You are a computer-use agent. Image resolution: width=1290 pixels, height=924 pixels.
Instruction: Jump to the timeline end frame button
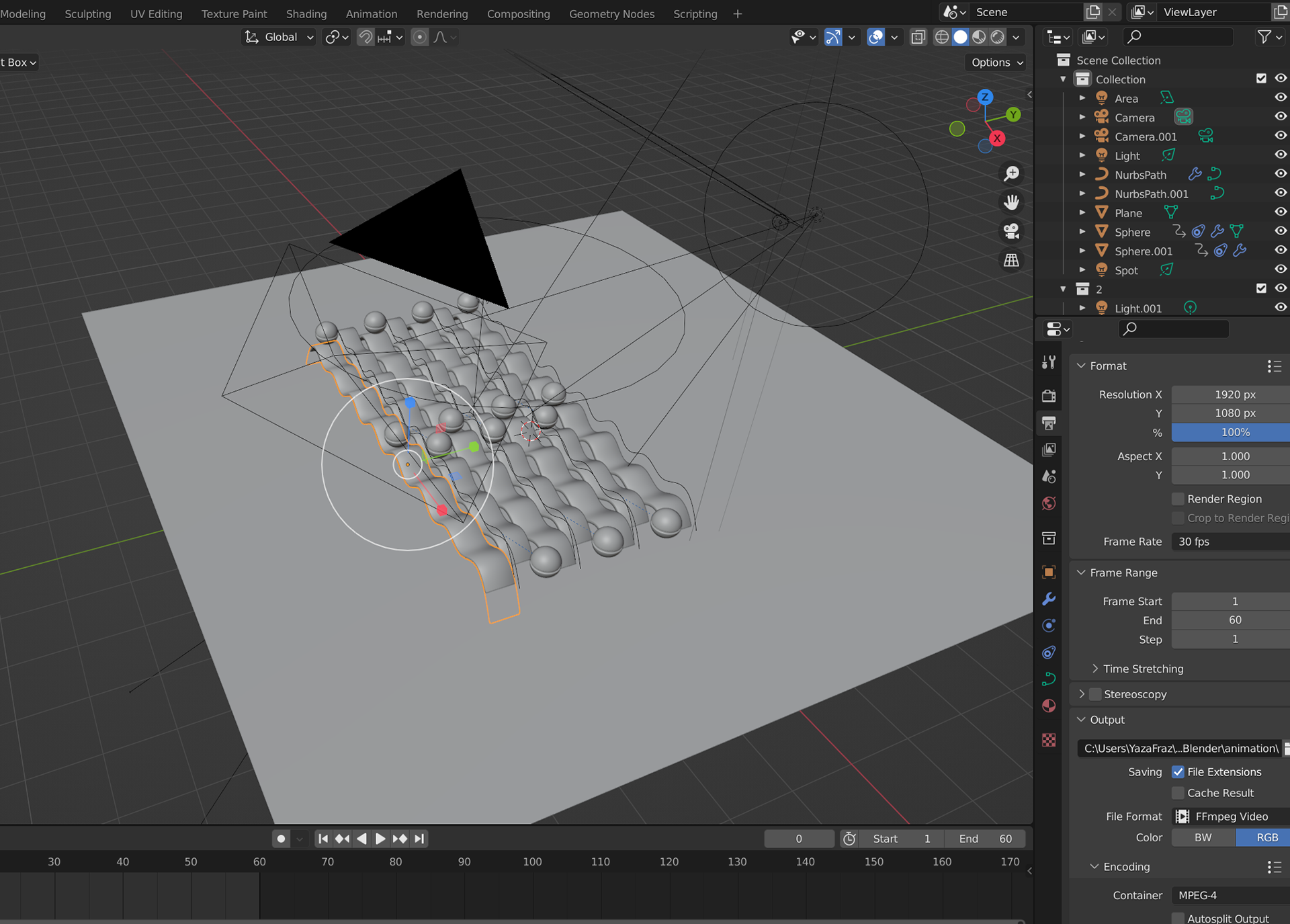pyautogui.click(x=419, y=839)
